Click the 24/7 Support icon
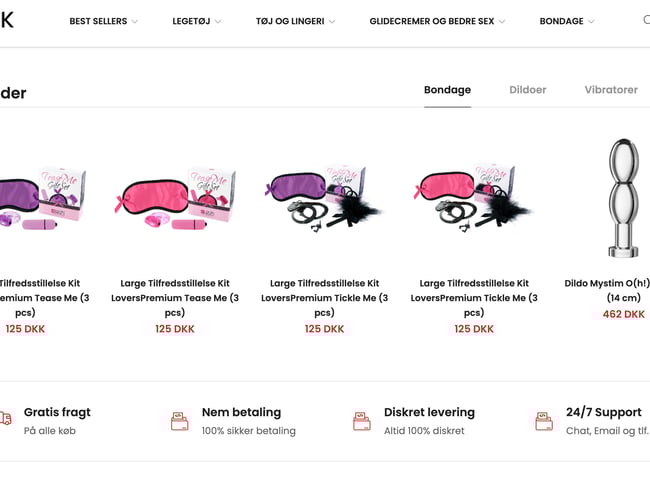This screenshot has width=650, height=500. tap(544, 421)
